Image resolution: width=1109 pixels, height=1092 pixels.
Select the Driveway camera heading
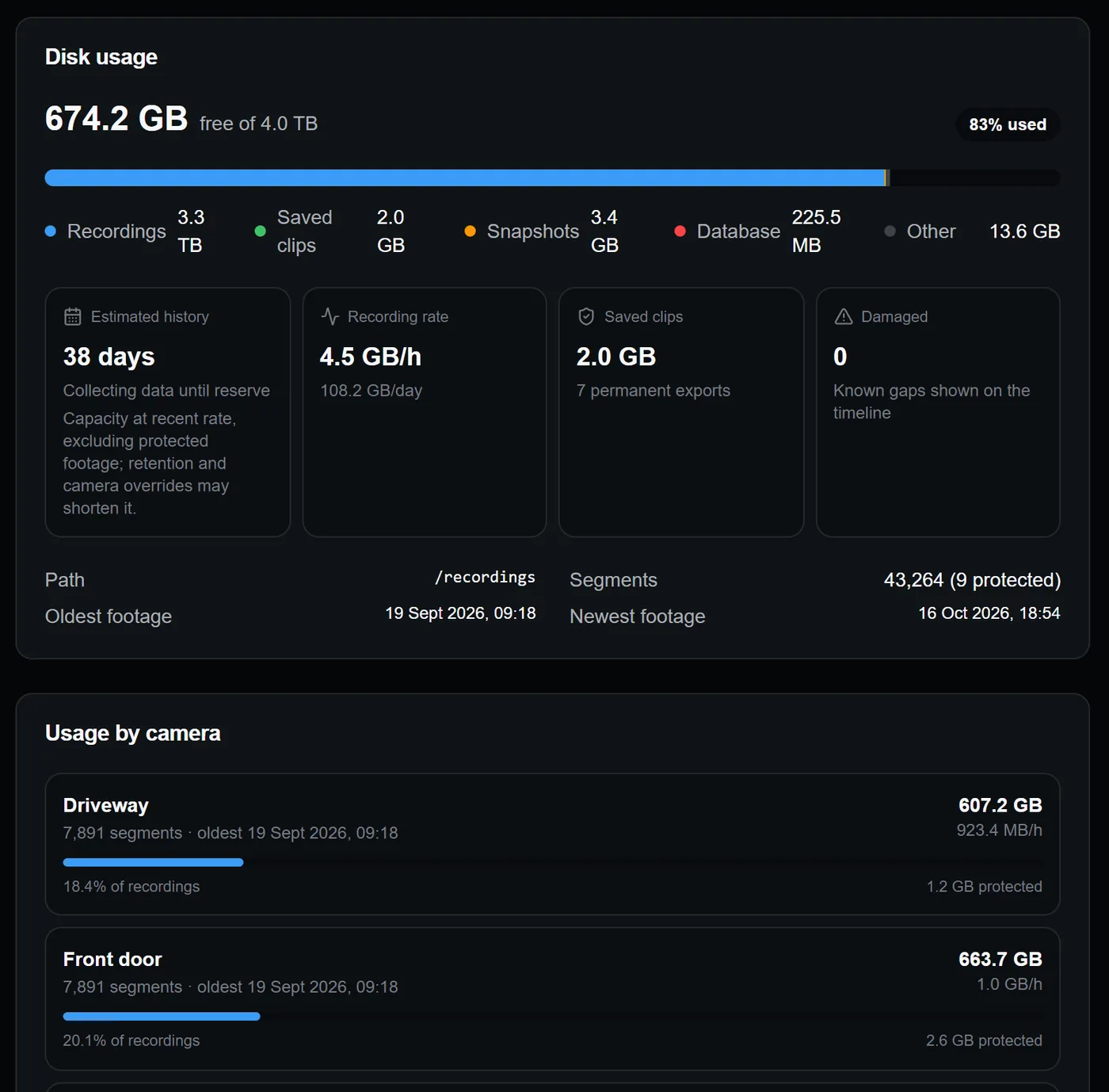(x=106, y=805)
